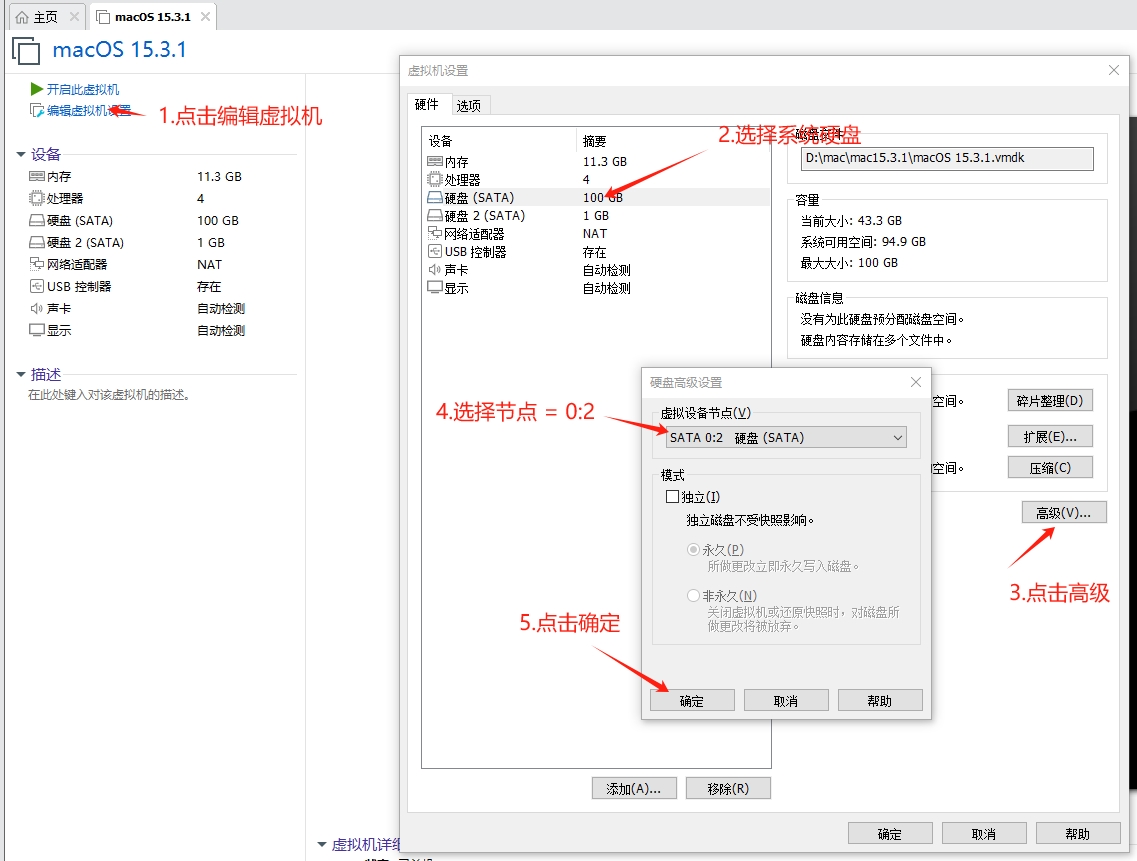Click the 最大大小: 100 GB text

tap(849, 263)
